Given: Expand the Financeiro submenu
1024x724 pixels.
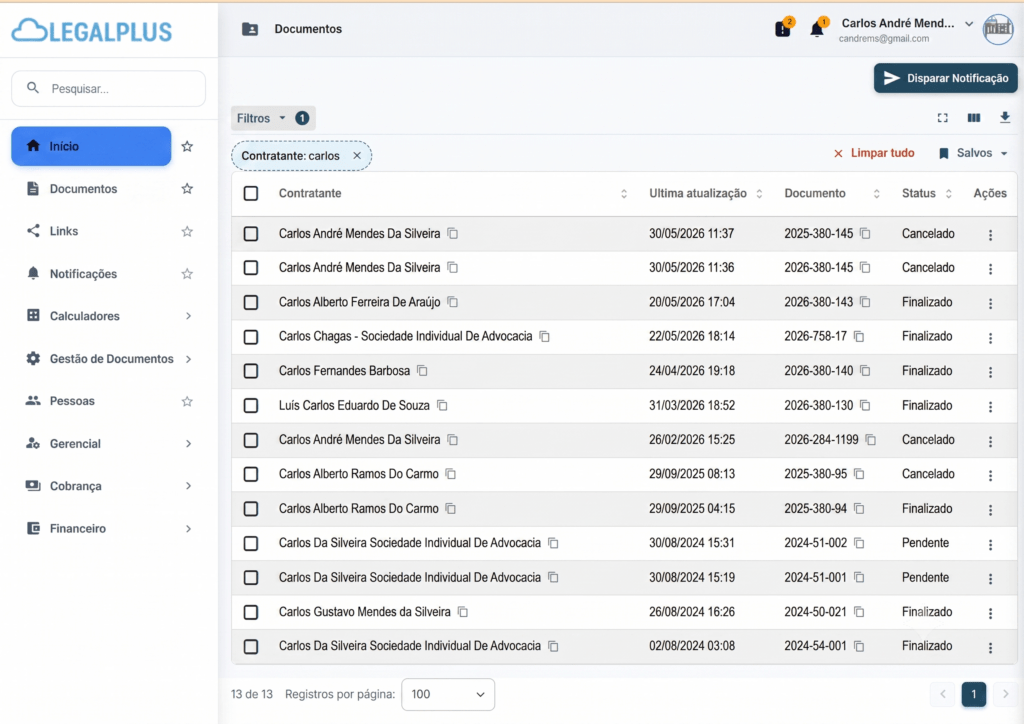Looking at the screenshot, I should pos(188,529).
